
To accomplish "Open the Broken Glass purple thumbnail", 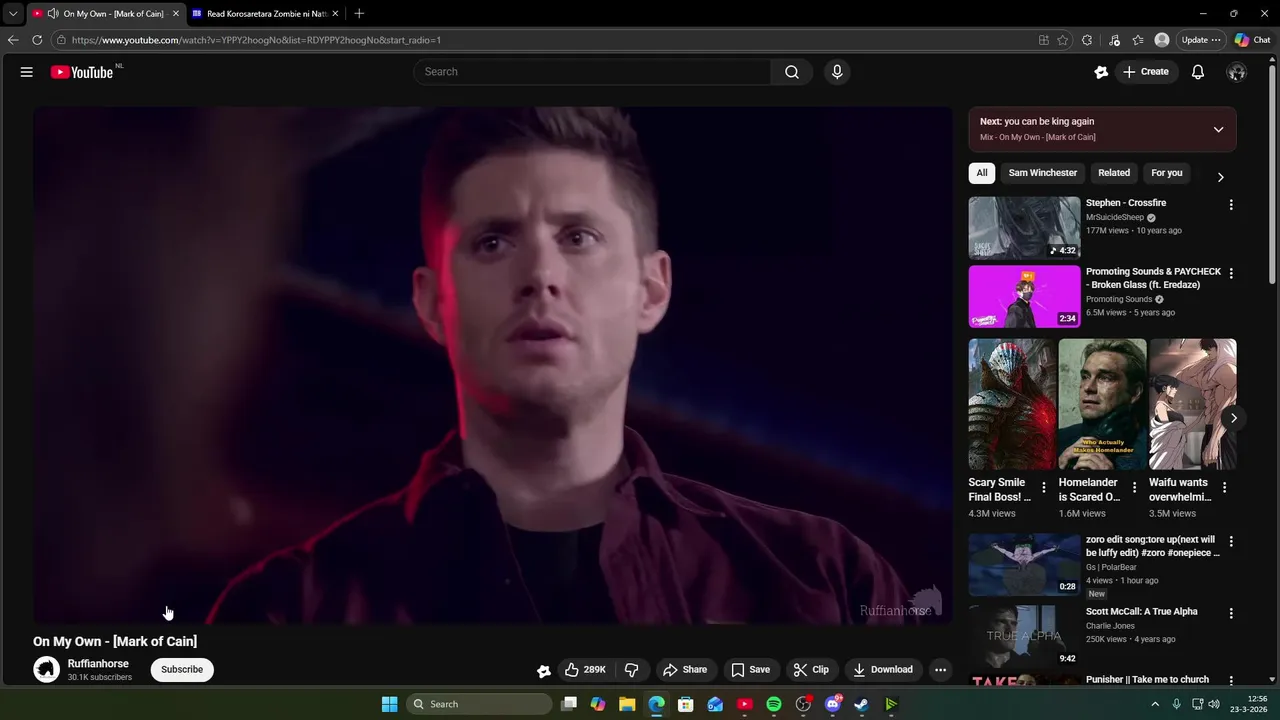I will pyautogui.click(x=1024, y=296).
